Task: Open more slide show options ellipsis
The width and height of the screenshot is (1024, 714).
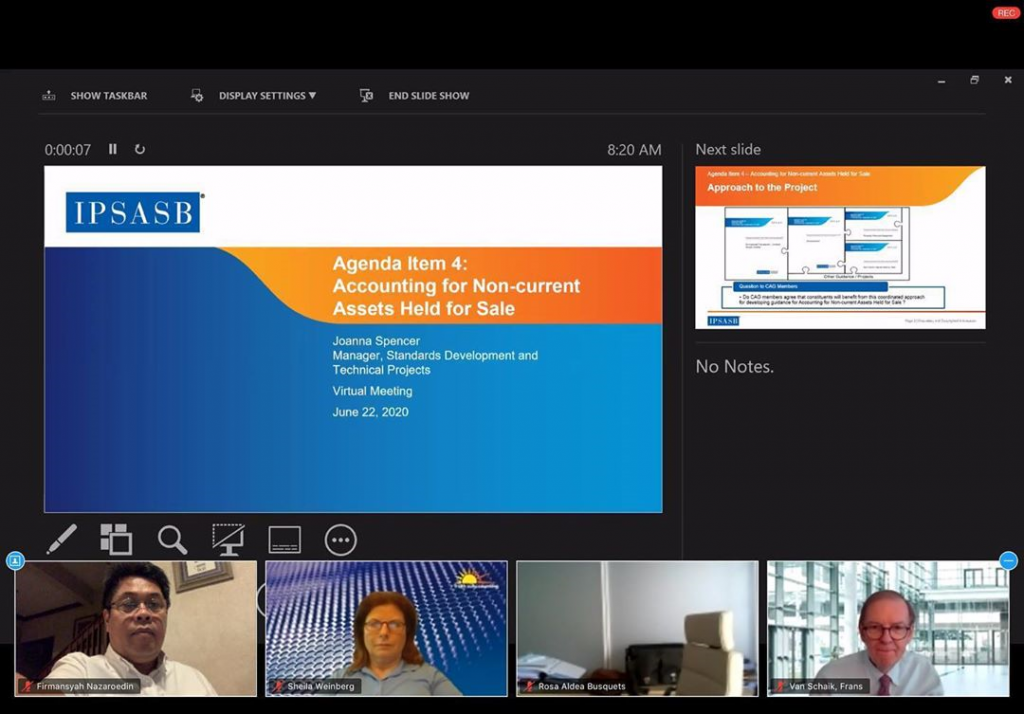Action: [341, 540]
